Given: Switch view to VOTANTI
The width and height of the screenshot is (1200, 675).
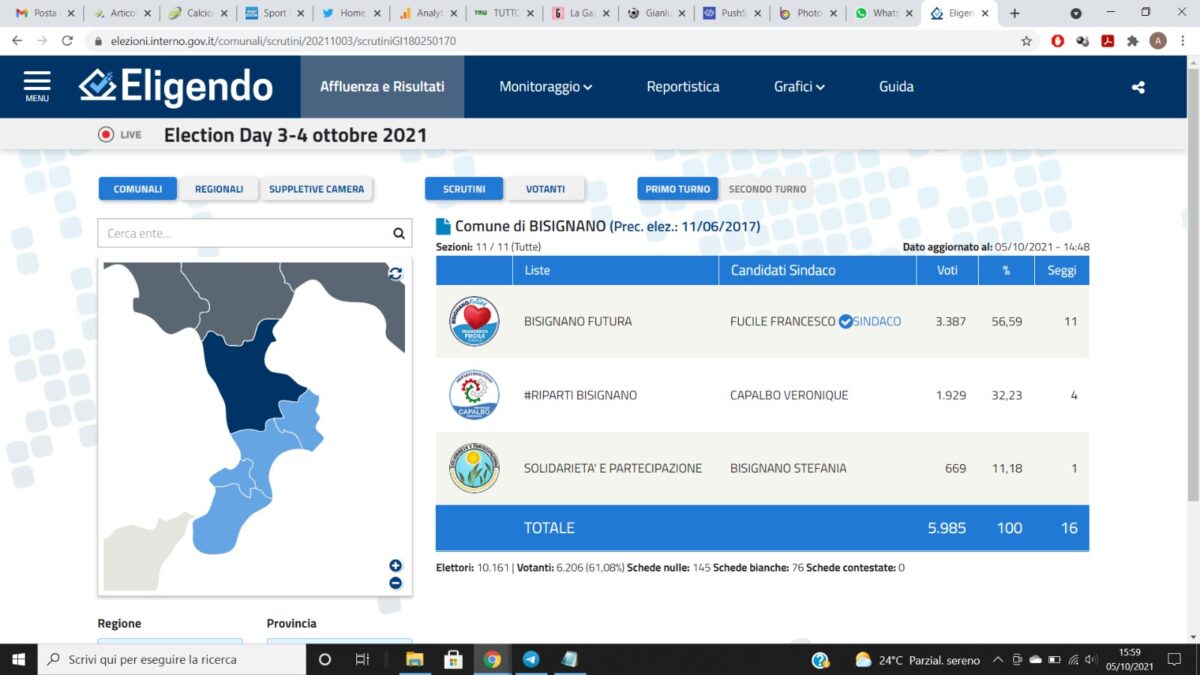Looking at the screenshot, I should coord(545,189).
